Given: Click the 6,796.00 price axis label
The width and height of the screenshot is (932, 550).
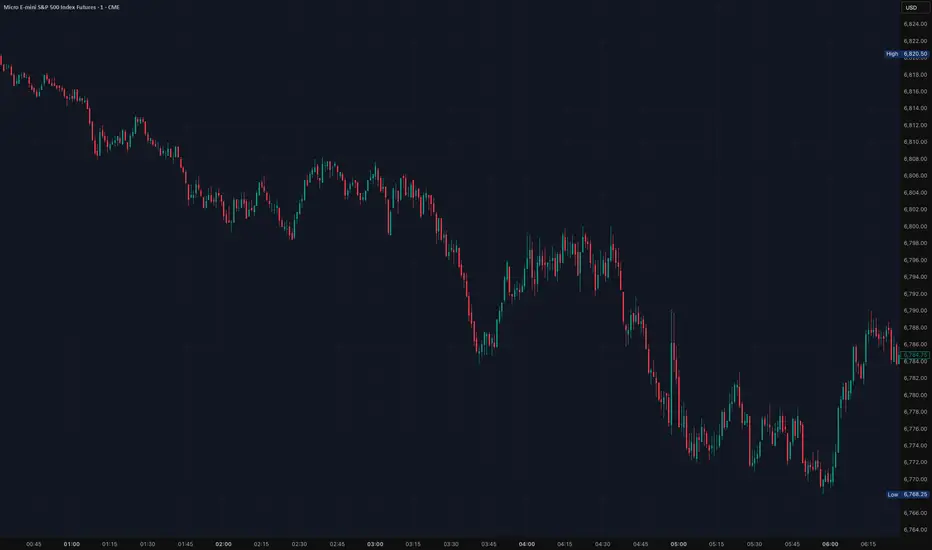Looking at the screenshot, I should [915, 260].
